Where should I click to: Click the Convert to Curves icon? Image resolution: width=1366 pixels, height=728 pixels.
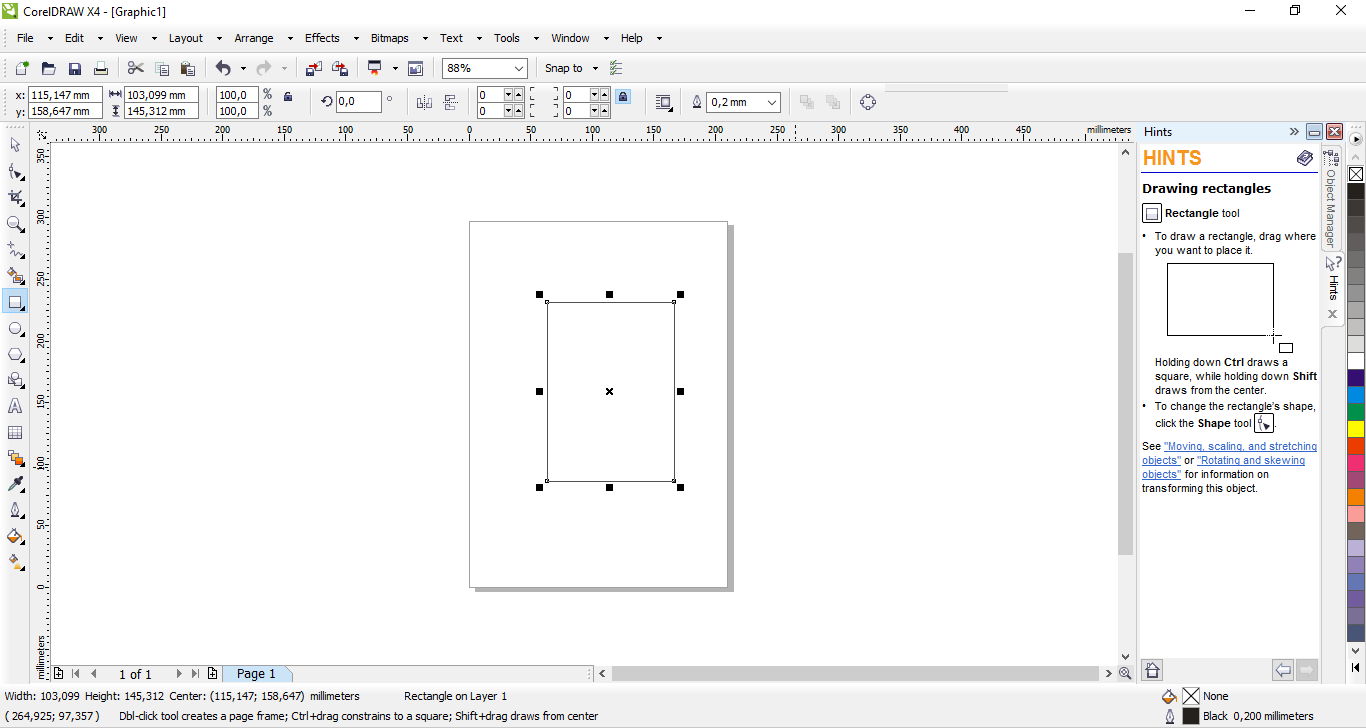[x=867, y=102]
